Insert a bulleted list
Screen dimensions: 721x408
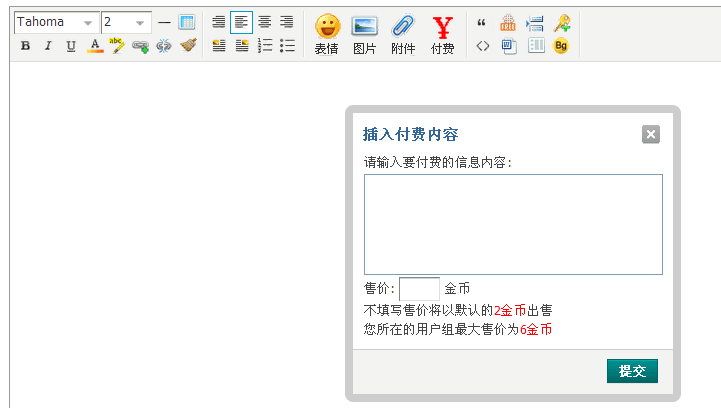tap(287, 46)
